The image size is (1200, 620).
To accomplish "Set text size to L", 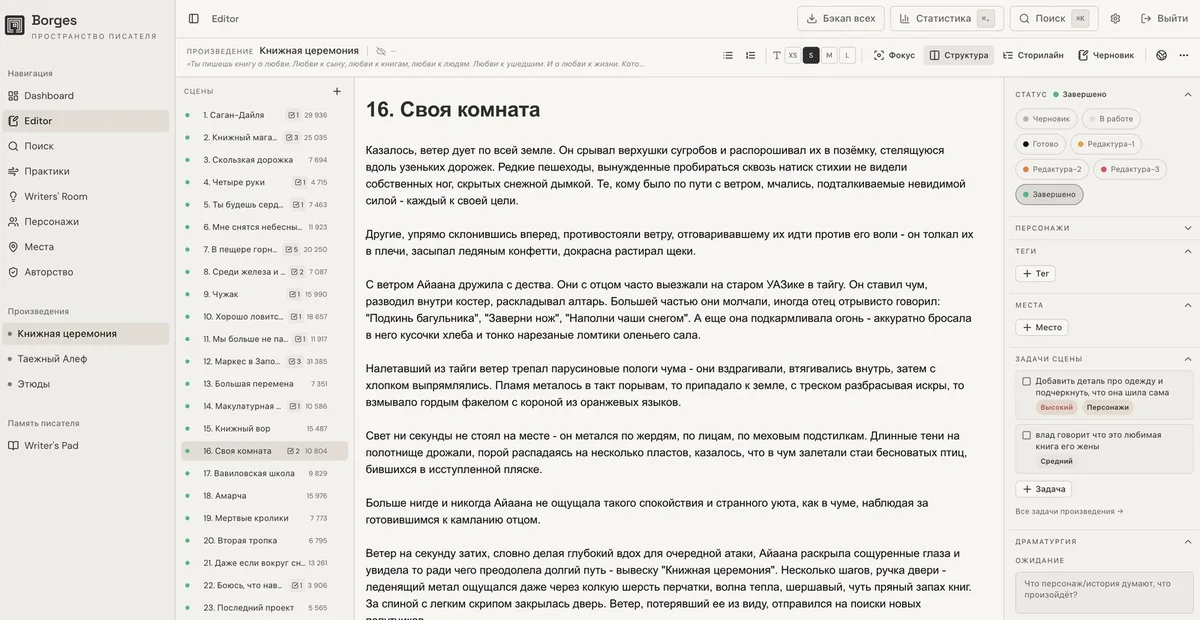I will (848, 55).
